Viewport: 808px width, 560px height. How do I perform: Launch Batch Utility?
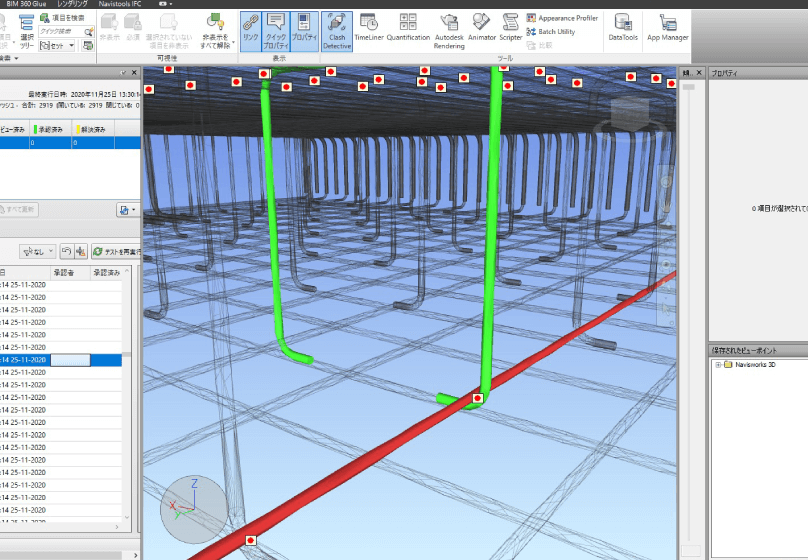coord(551,31)
